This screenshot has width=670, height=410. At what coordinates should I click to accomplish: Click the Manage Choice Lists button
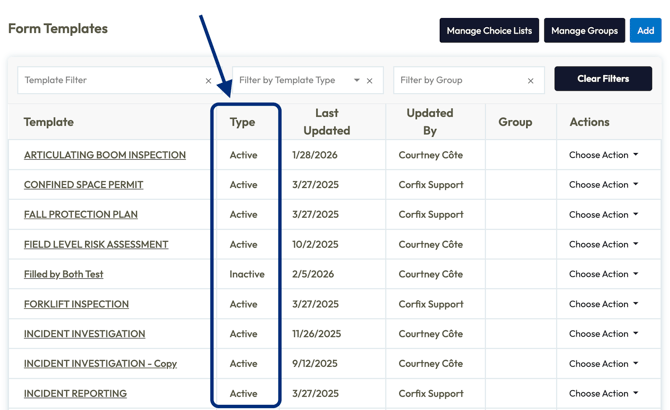489,31
